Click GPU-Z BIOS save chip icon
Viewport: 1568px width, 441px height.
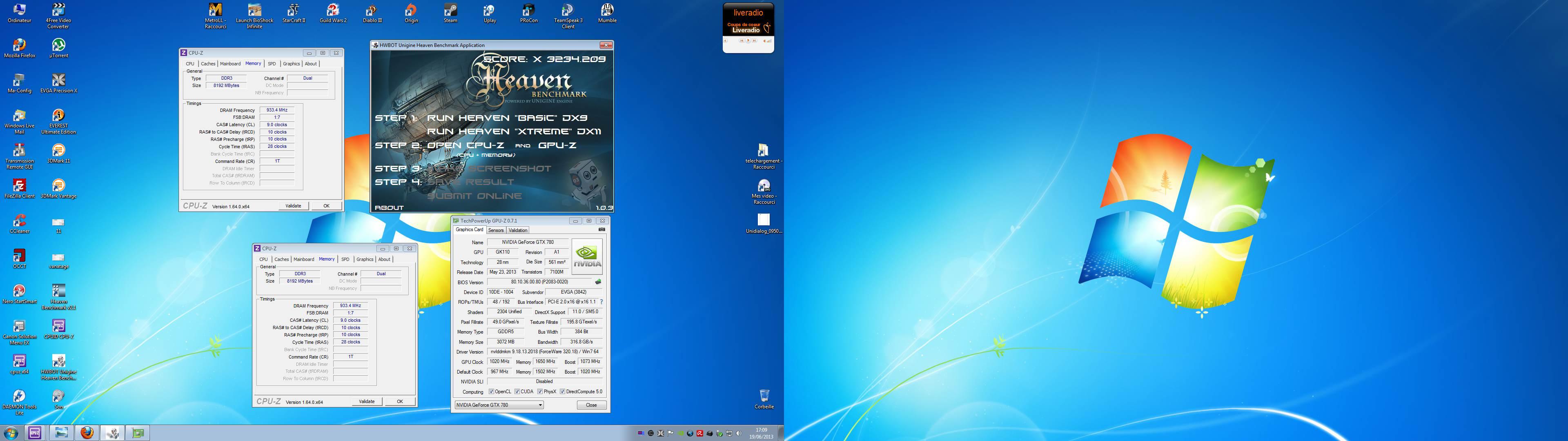[598, 282]
